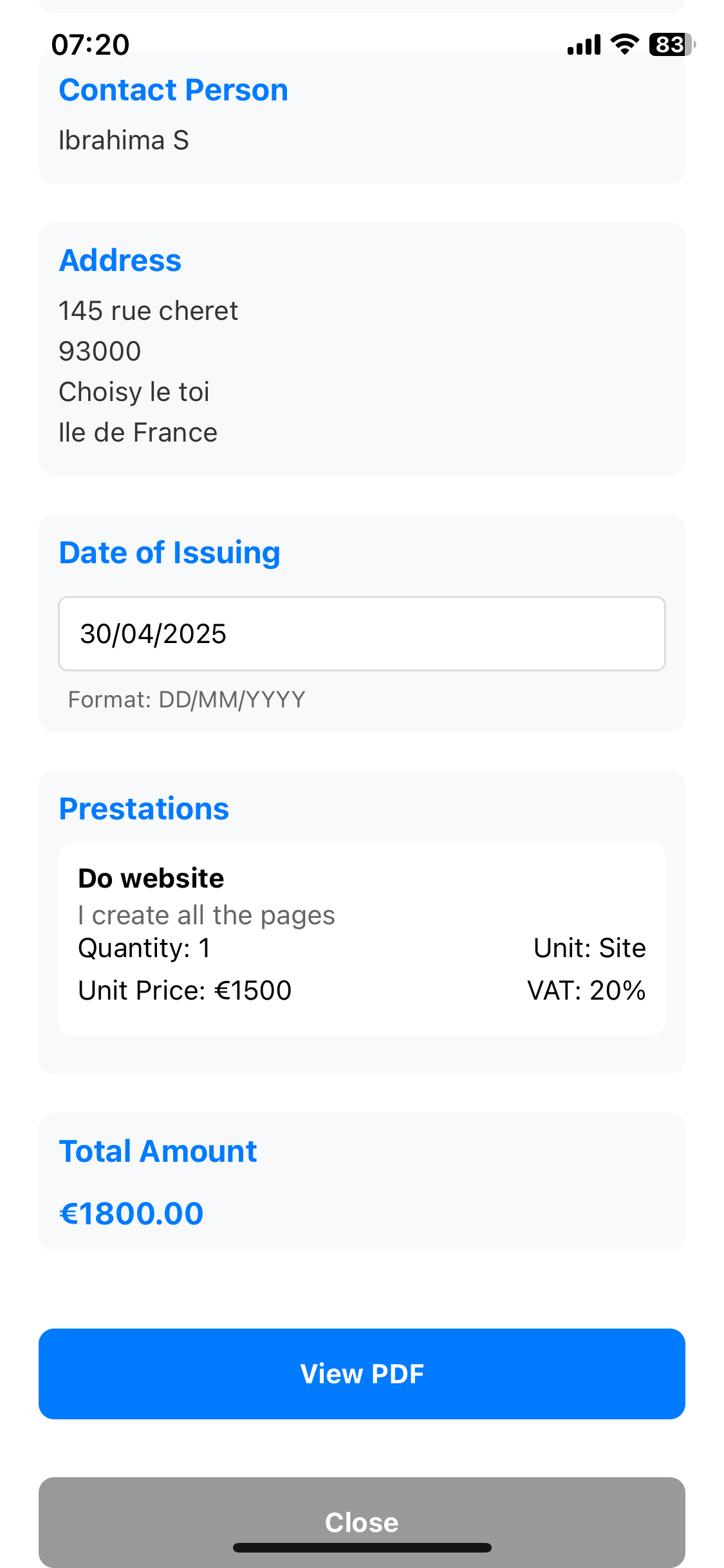The height and width of the screenshot is (1568, 724).
Task: Tap the €1800.00 total amount
Action: [x=131, y=1214]
